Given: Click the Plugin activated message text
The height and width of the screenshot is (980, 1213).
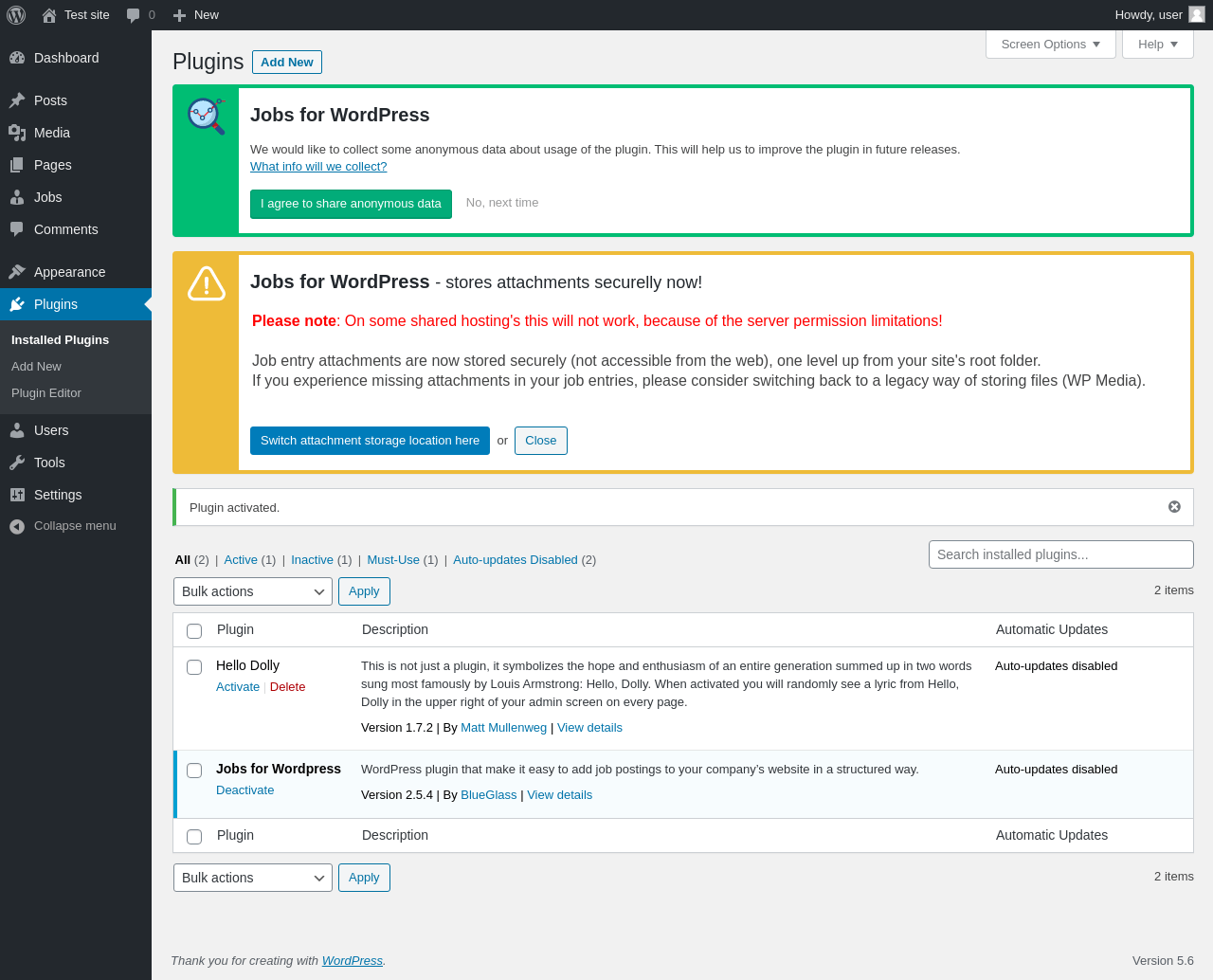Looking at the screenshot, I should [234, 508].
